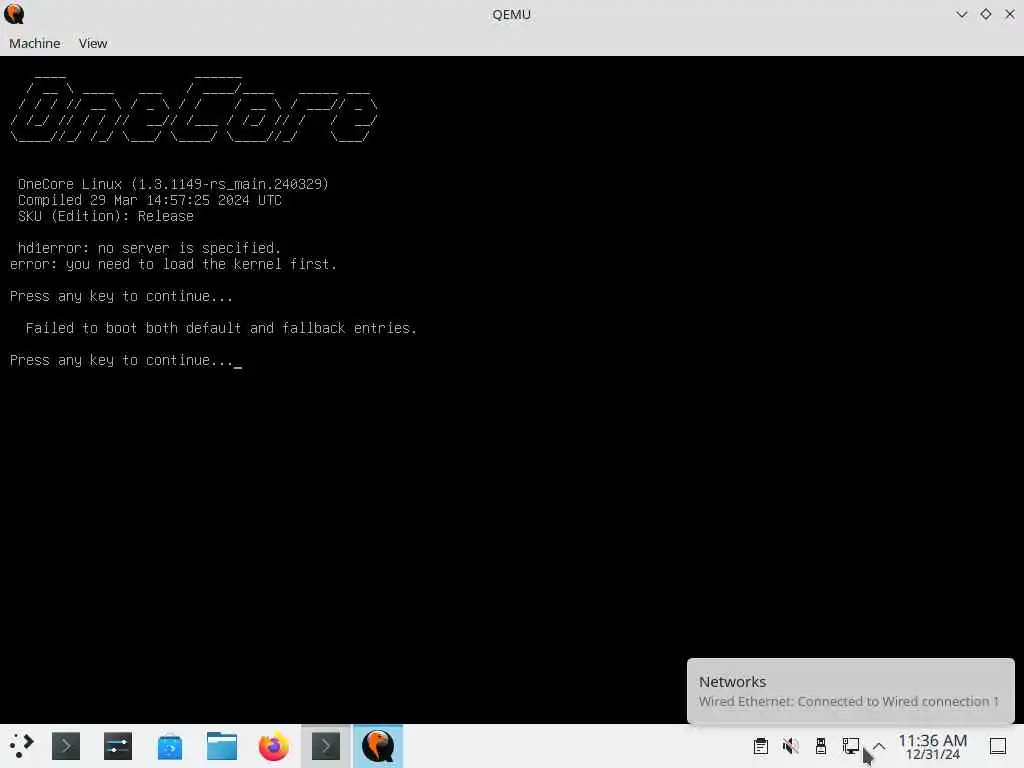Open the removable devices tray icon
1024x768 pixels.
[821, 746]
